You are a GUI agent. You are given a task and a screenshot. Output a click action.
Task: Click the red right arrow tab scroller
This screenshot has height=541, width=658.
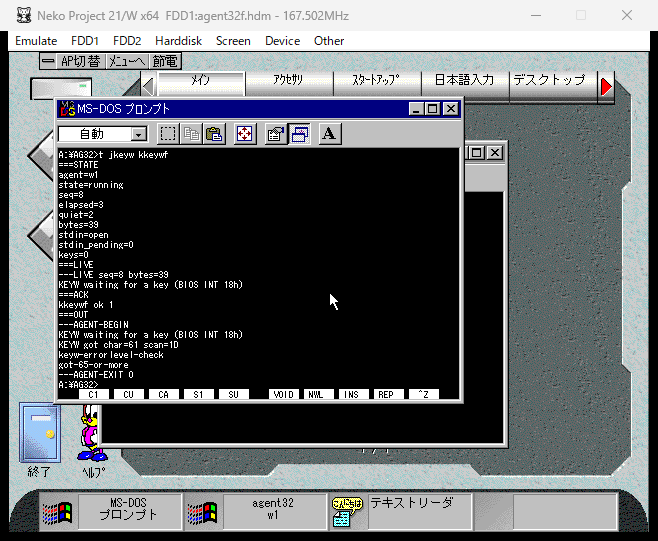coord(606,87)
